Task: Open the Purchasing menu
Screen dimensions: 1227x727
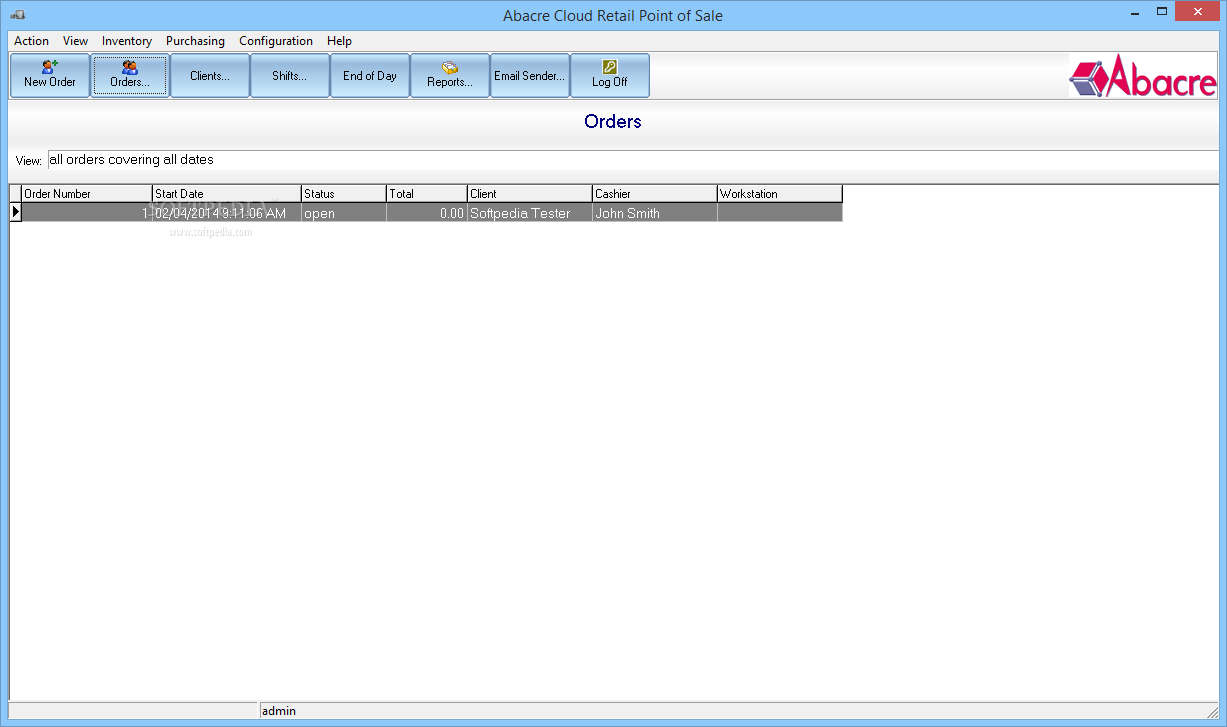Action: (195, 41)
